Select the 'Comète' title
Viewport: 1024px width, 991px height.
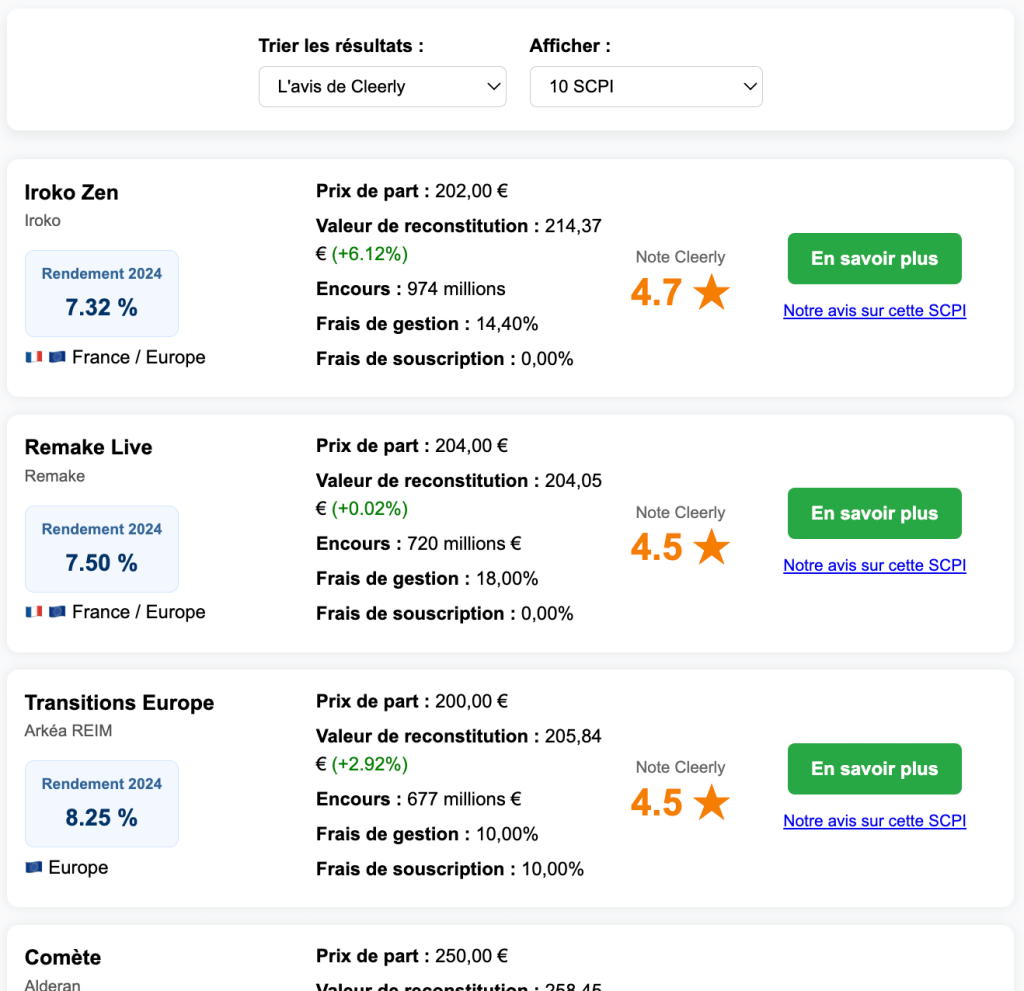tap(63, 958)
